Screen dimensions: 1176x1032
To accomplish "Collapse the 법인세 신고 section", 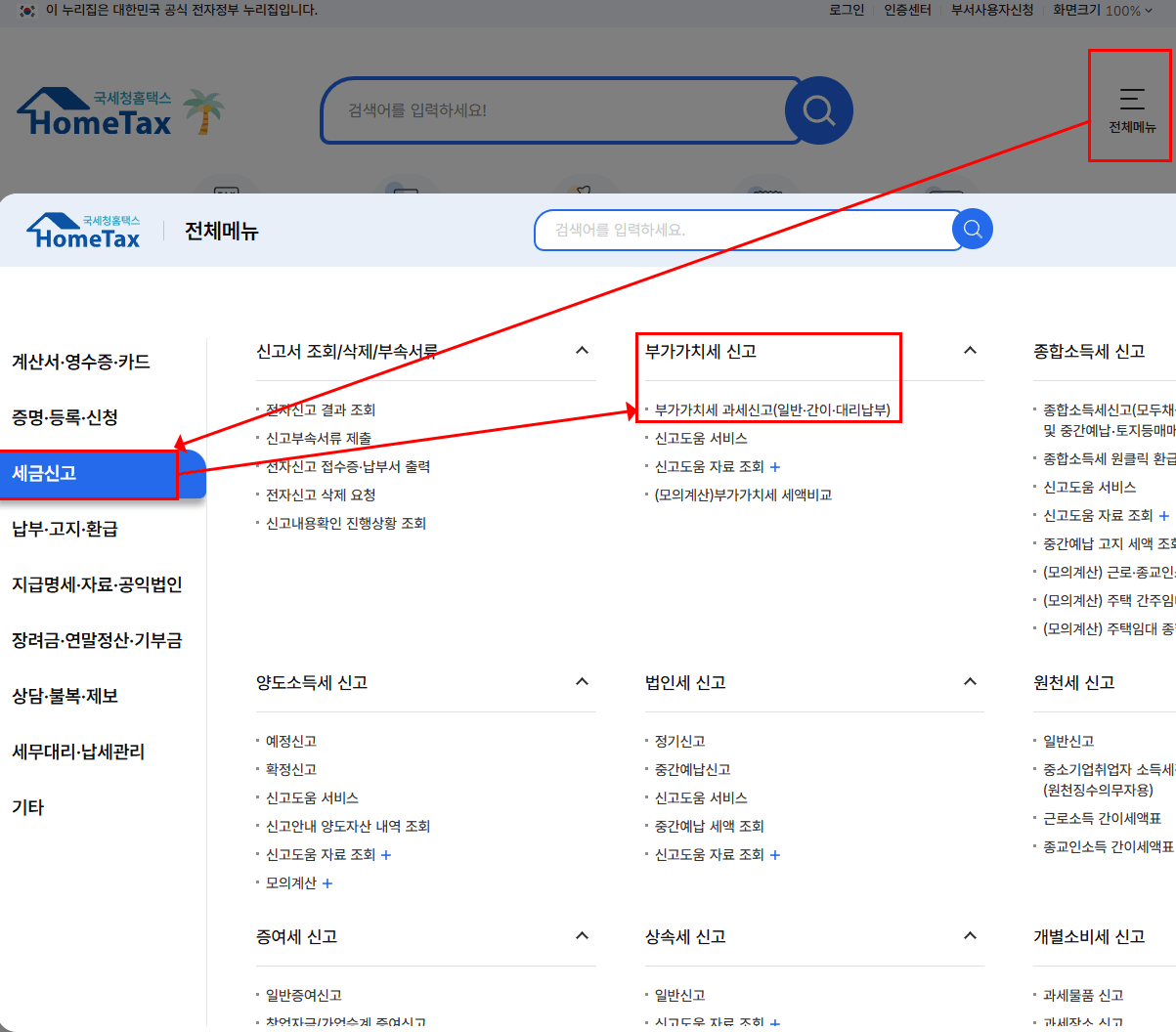I will [x=969, y=682].
